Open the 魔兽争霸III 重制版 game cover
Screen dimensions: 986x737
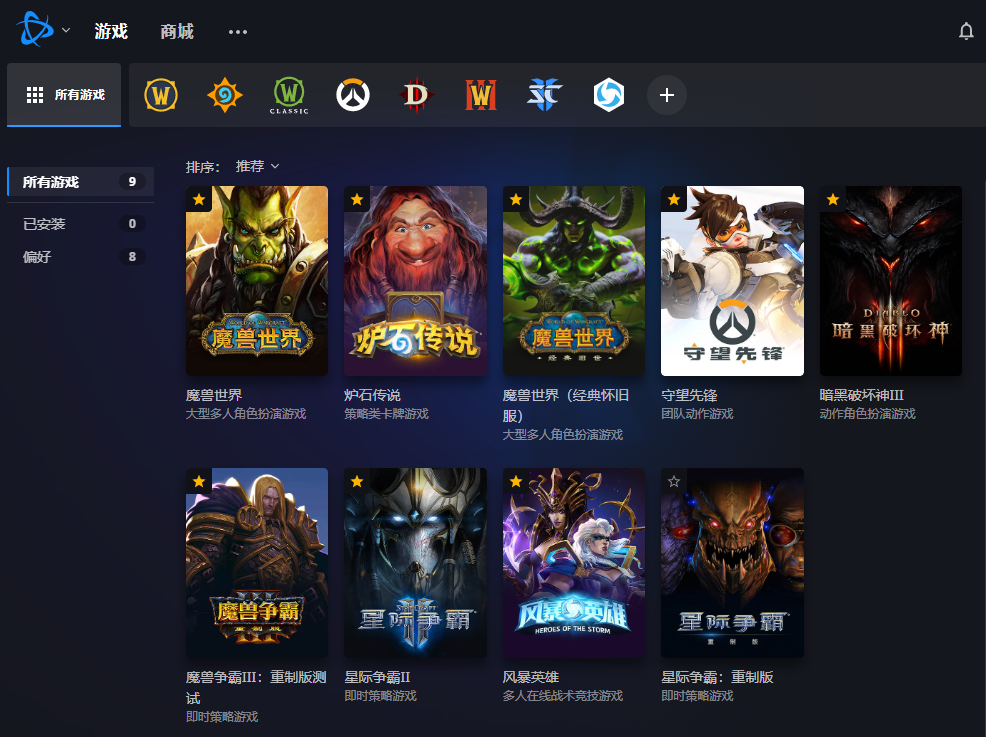[257, 563]
